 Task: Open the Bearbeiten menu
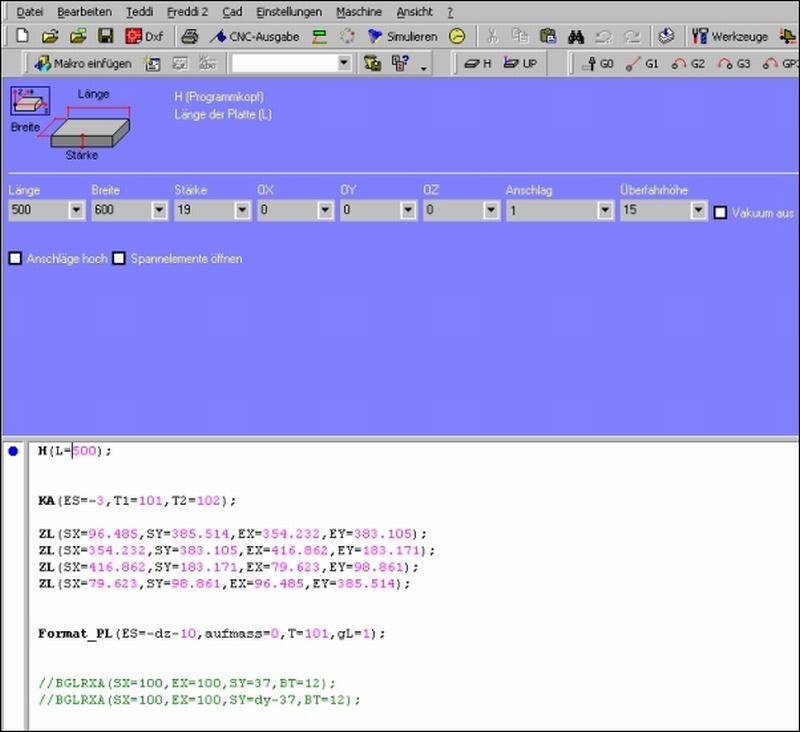(84, 12)
